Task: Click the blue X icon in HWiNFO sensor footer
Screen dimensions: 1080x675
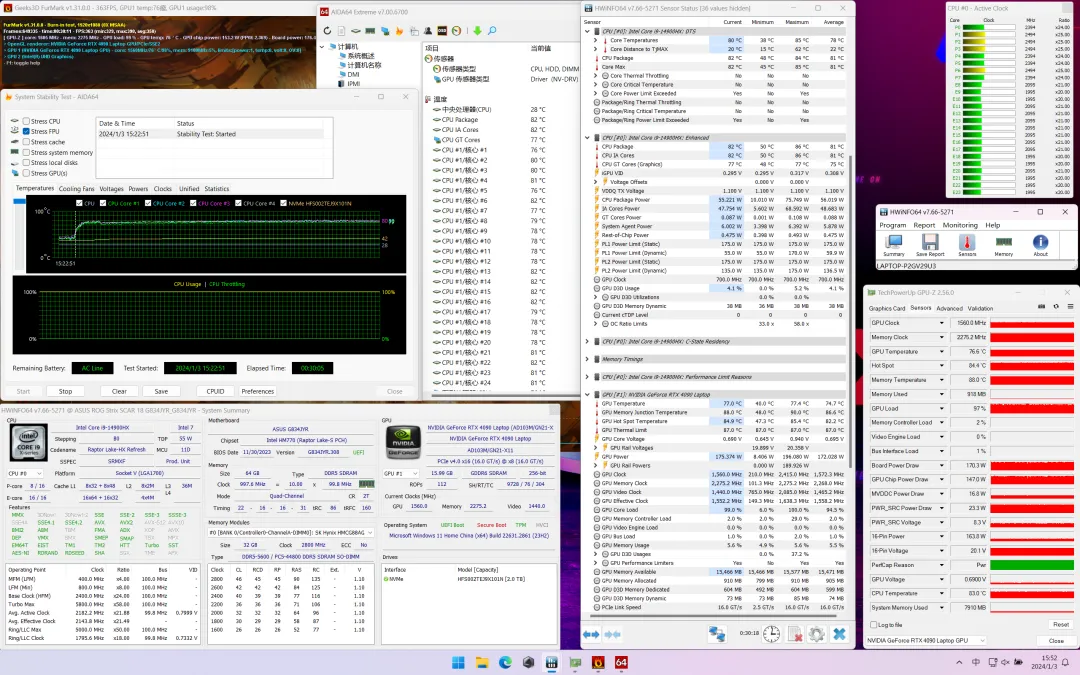Action: pos(839,634)
